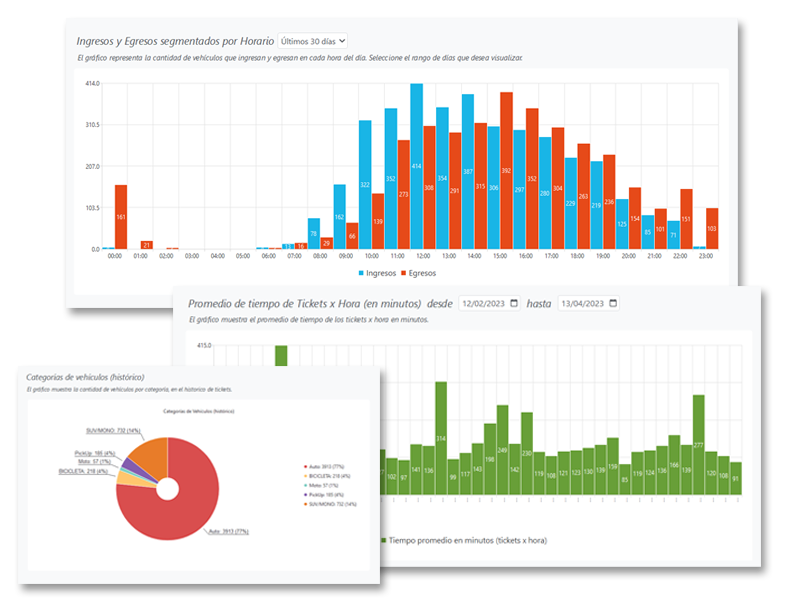Open calendar picker on 'desde' date field

513,303
